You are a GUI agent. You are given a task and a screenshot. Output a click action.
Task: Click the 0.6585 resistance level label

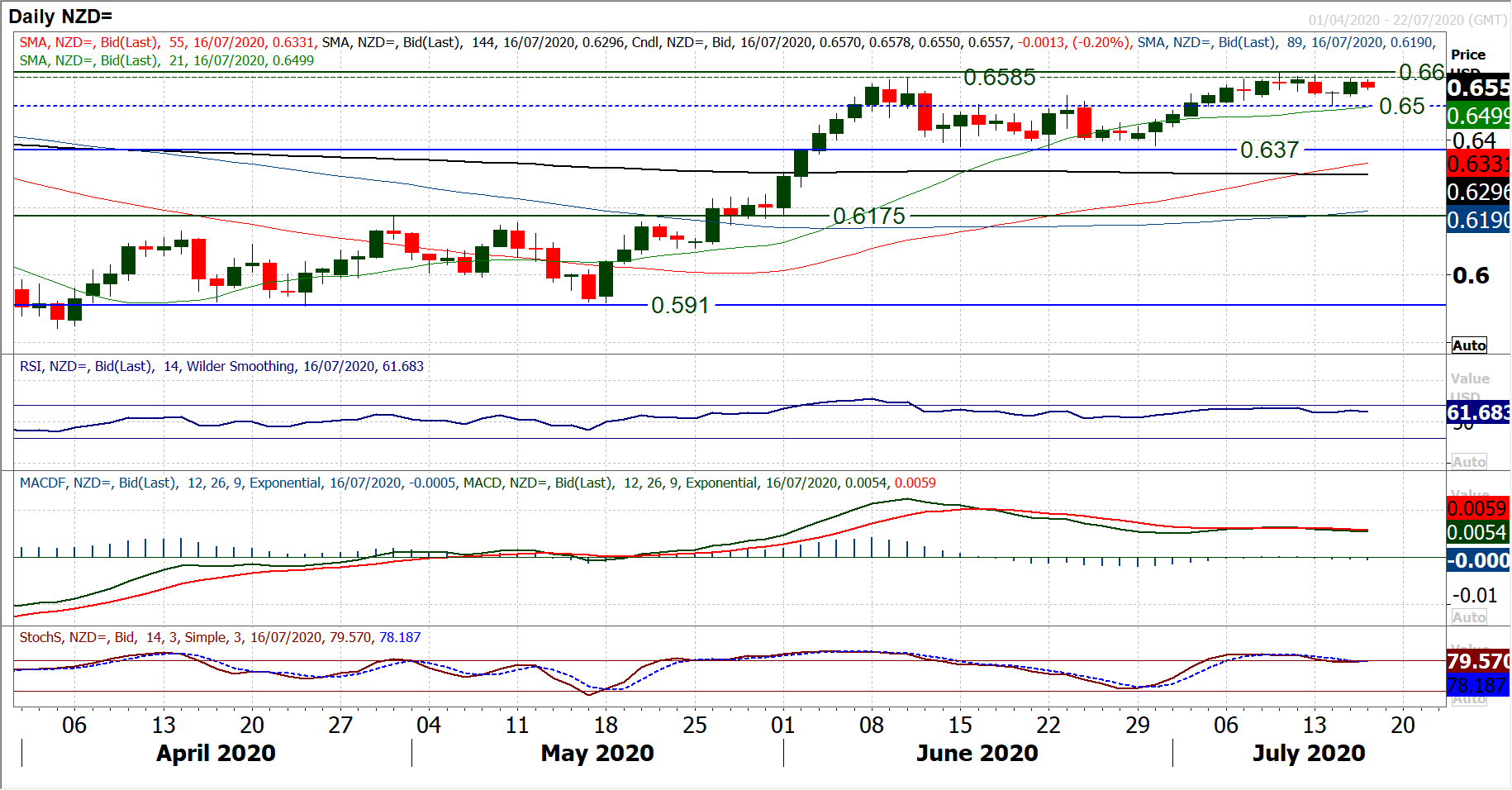1000,78
